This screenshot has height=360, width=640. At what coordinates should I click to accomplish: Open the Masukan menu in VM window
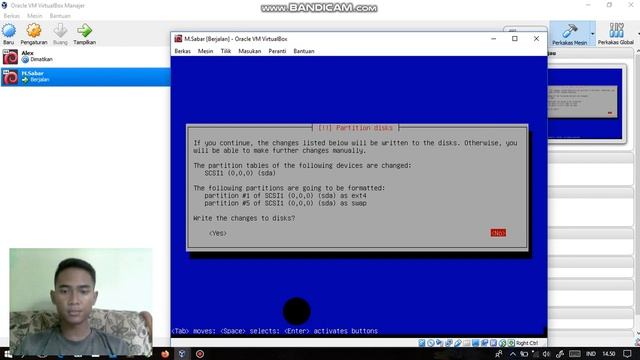click(249, 51)
